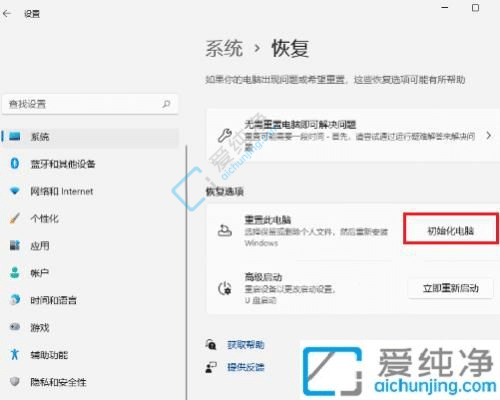
Task: Open 系统 category in sidebar
Action: [91, 137]
